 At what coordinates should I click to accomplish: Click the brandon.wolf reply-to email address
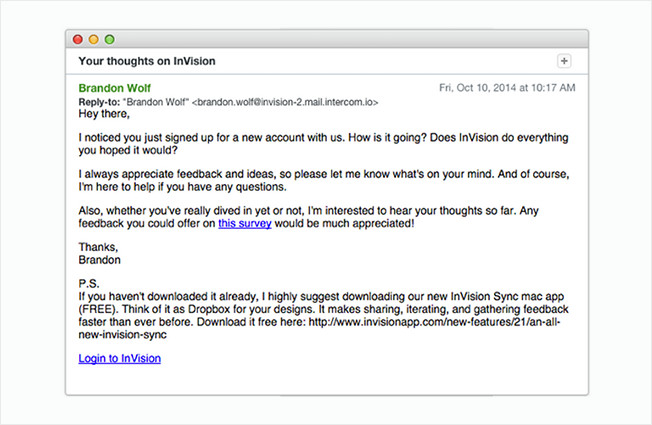pyautogui.click(x=285, y=102)
